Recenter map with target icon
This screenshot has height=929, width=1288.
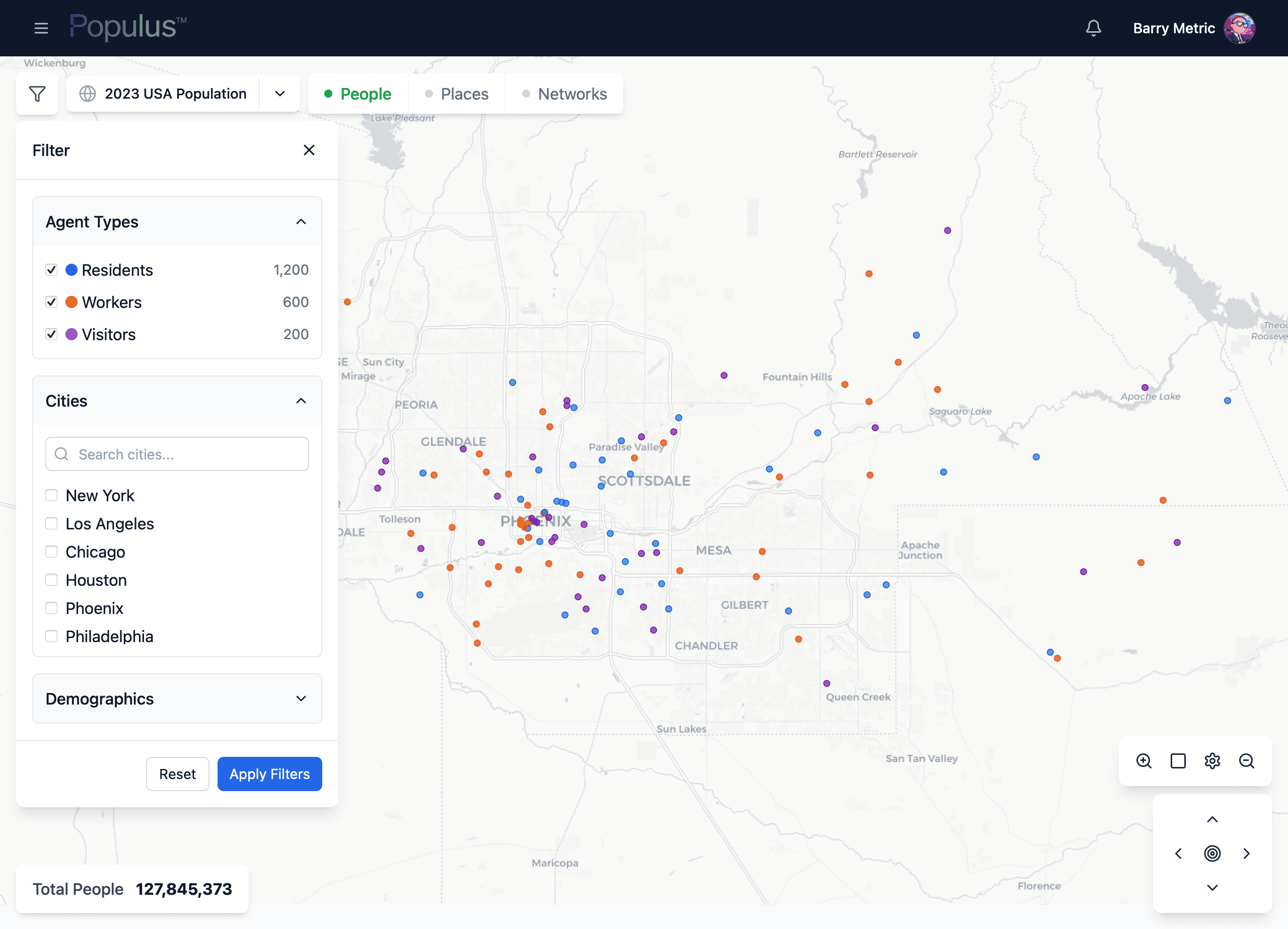1212,853
